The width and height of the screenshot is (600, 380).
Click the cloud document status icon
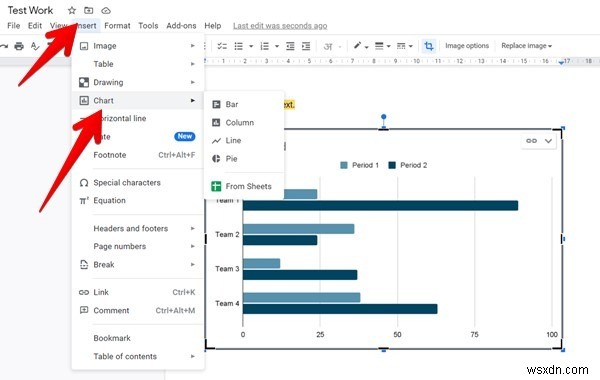106,11
